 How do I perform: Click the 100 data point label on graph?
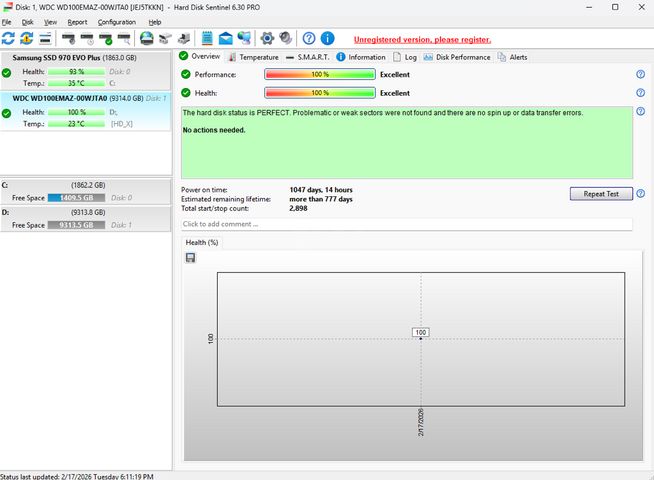420,332
